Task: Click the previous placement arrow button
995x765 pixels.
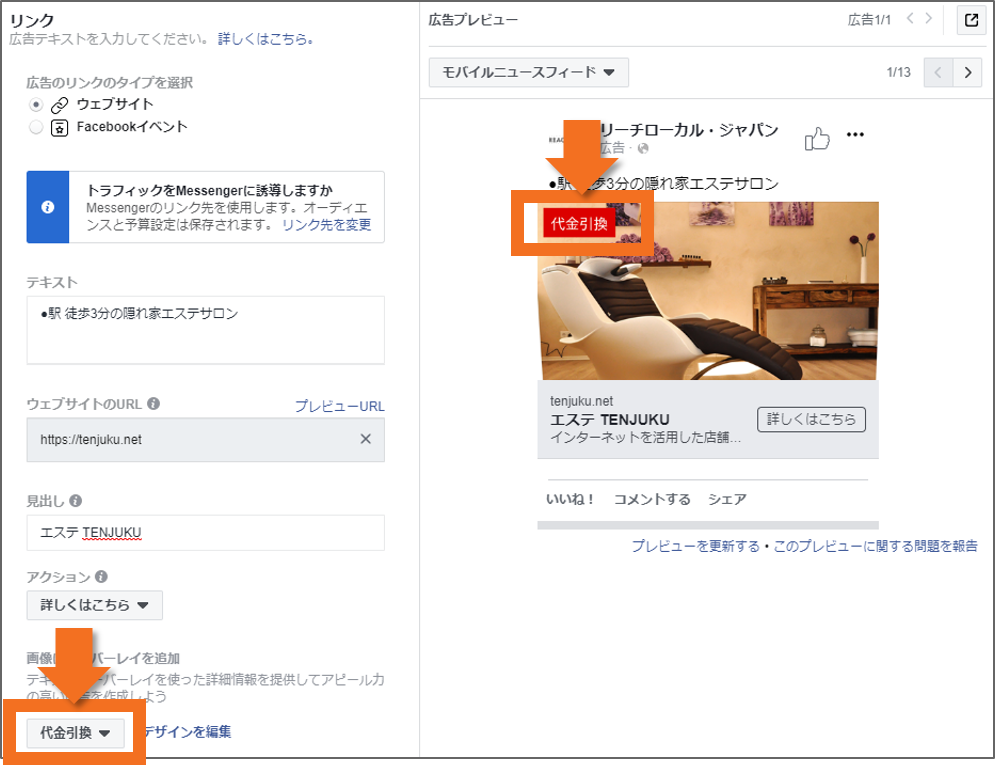Action: pos(938,72)
